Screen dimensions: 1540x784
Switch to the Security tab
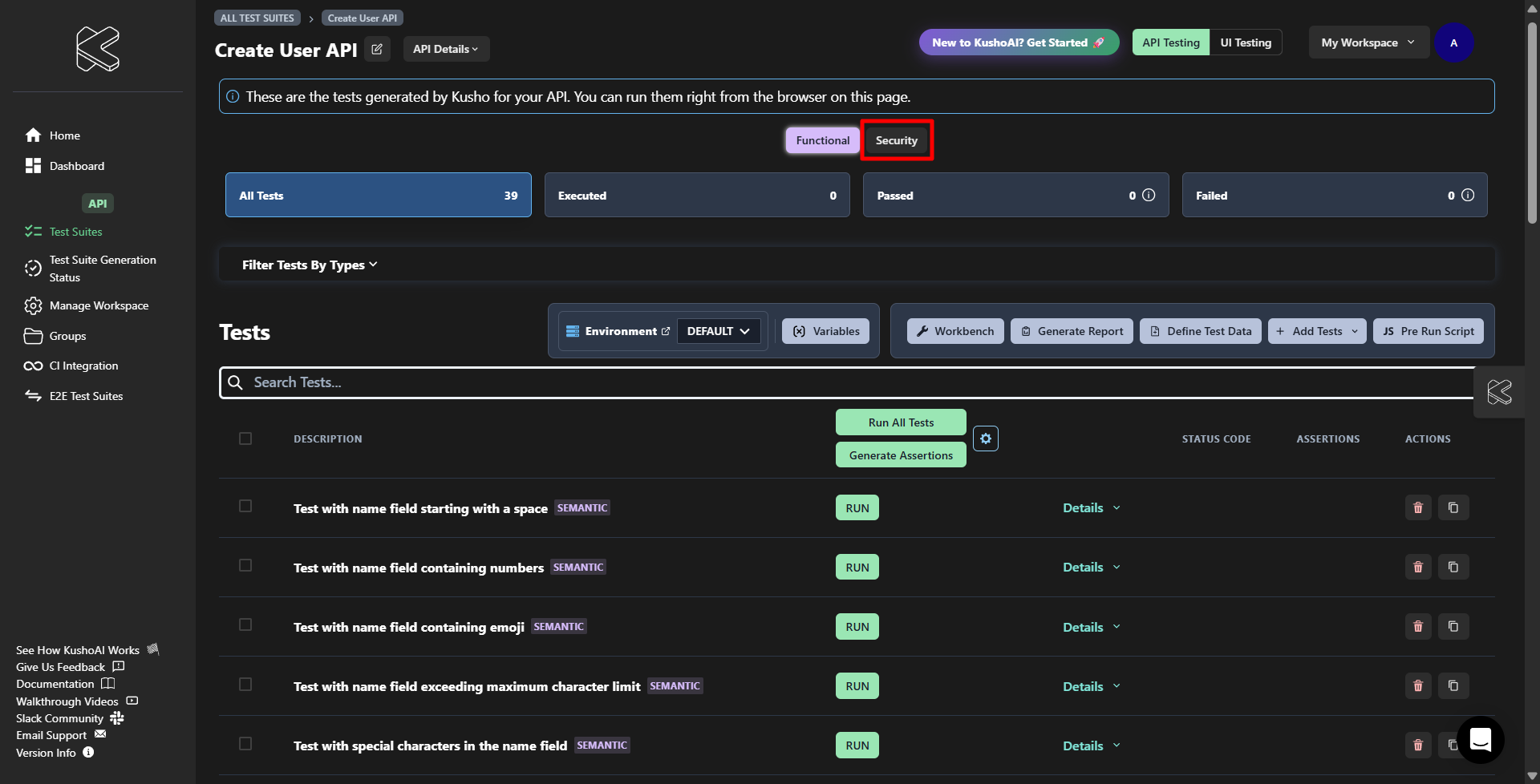pyautogui.click(x=896, y=140)
